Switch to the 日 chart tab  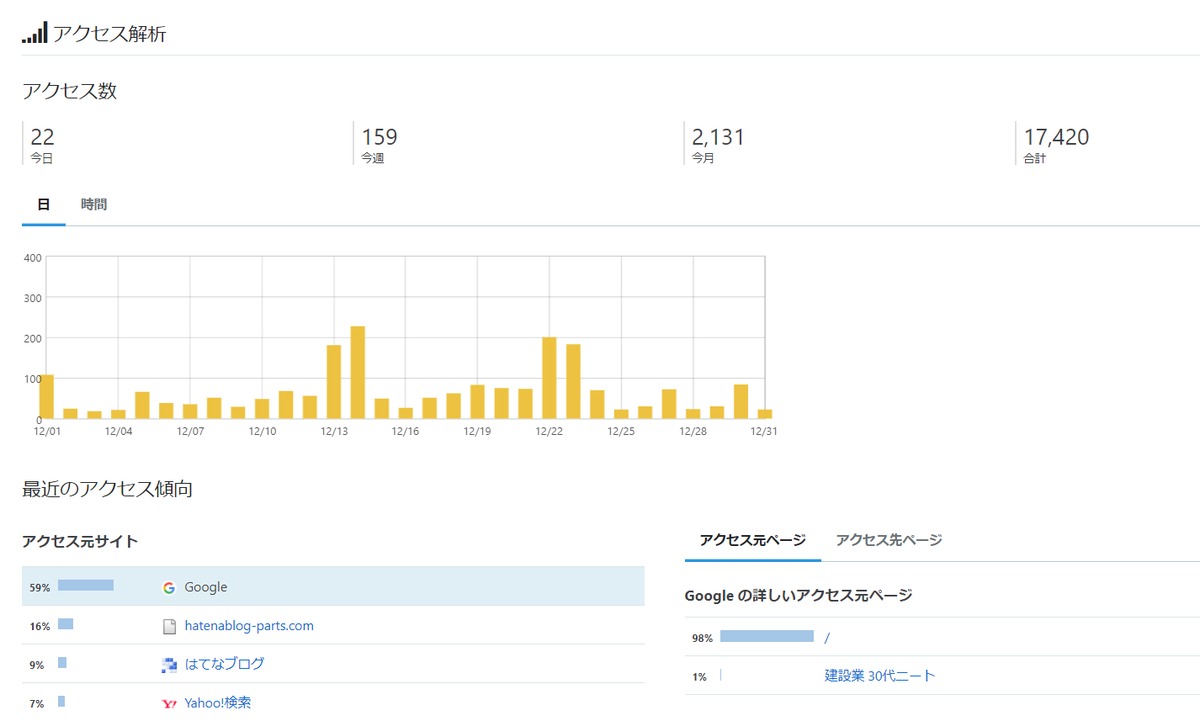click(x=44, y=204)
